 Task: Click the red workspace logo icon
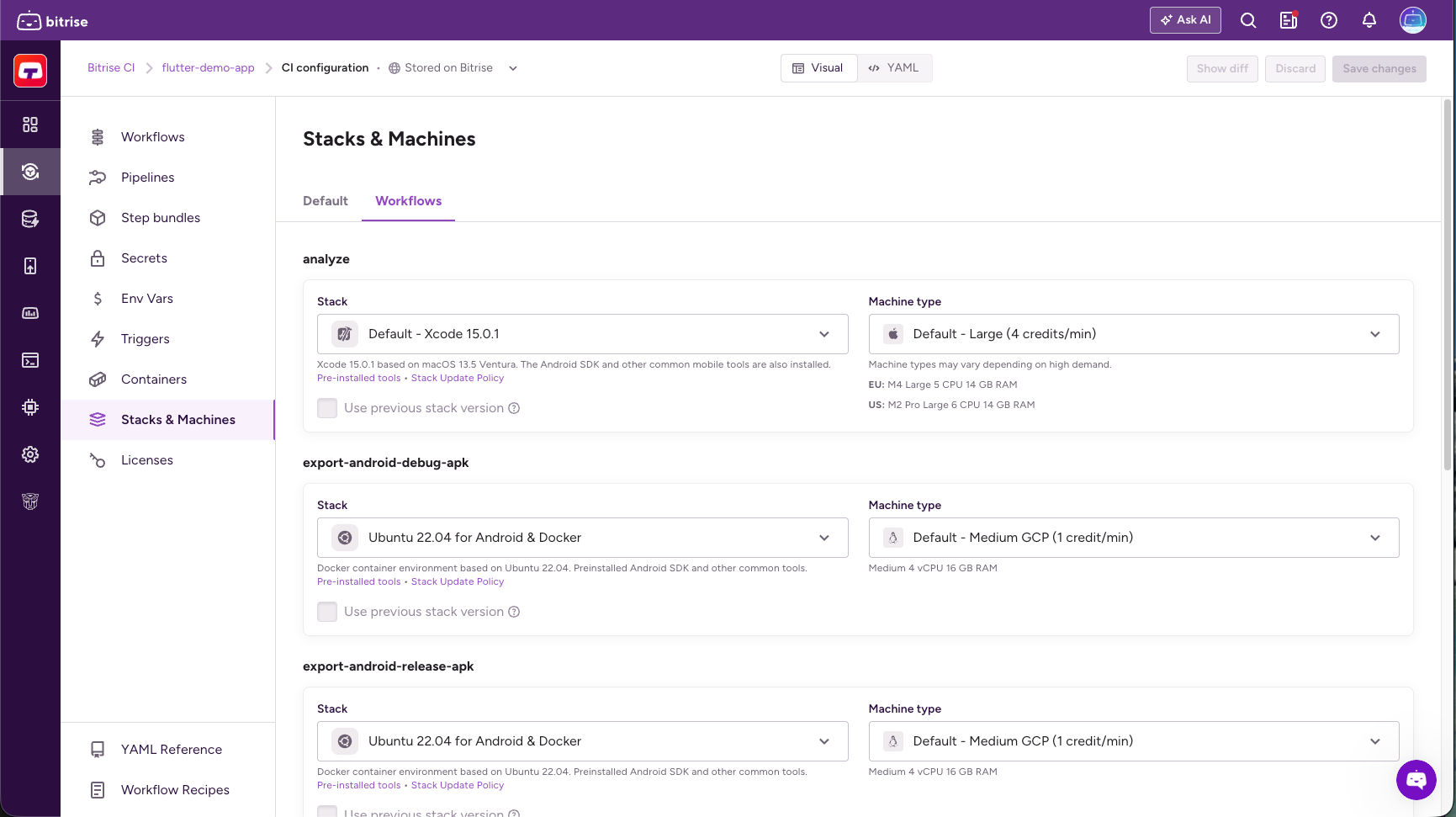30,71
